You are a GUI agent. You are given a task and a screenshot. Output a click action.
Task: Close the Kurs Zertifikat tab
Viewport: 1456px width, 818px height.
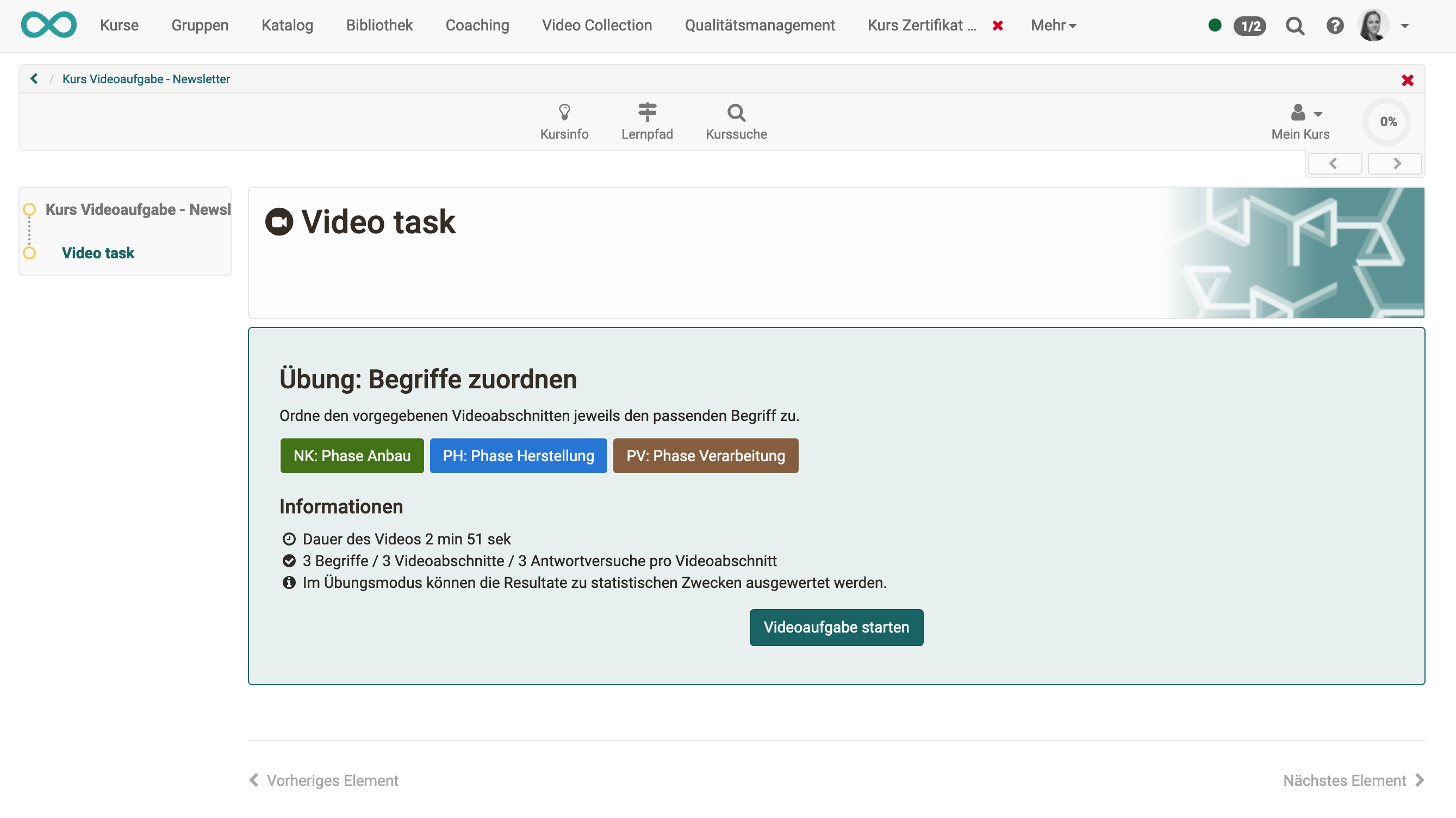click(998, 26)
